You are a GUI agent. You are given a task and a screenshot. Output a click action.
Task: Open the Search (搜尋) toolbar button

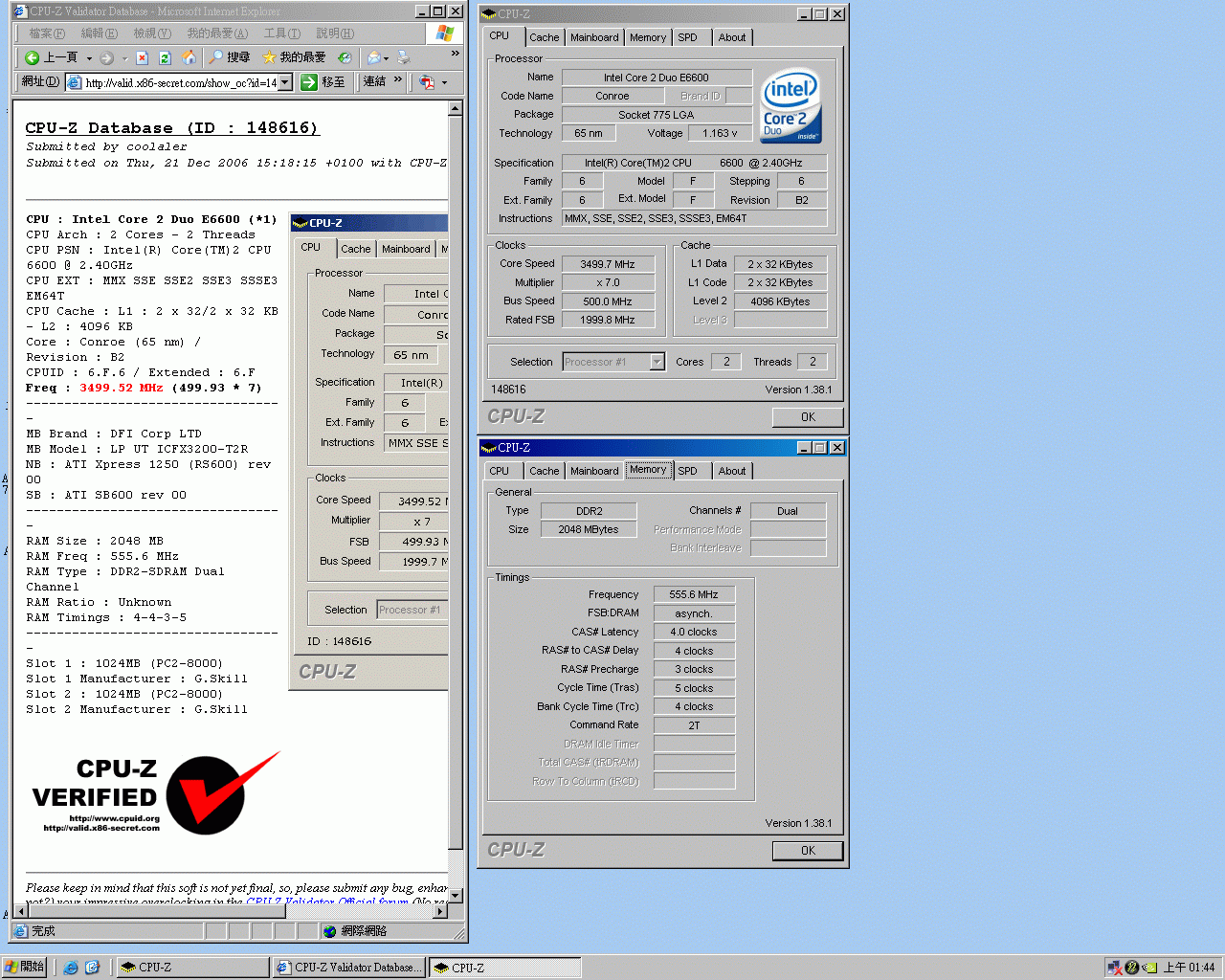coord(230,57)
